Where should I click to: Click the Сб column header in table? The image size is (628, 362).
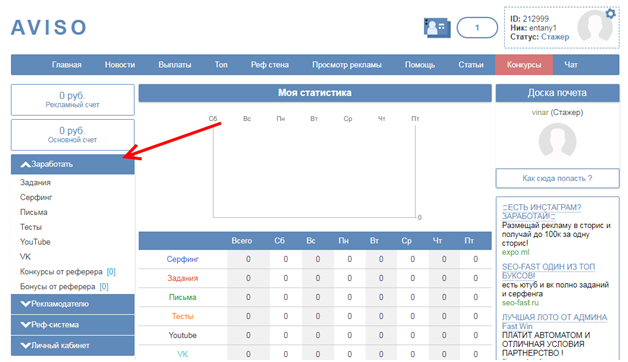click(x=279, y=241)
